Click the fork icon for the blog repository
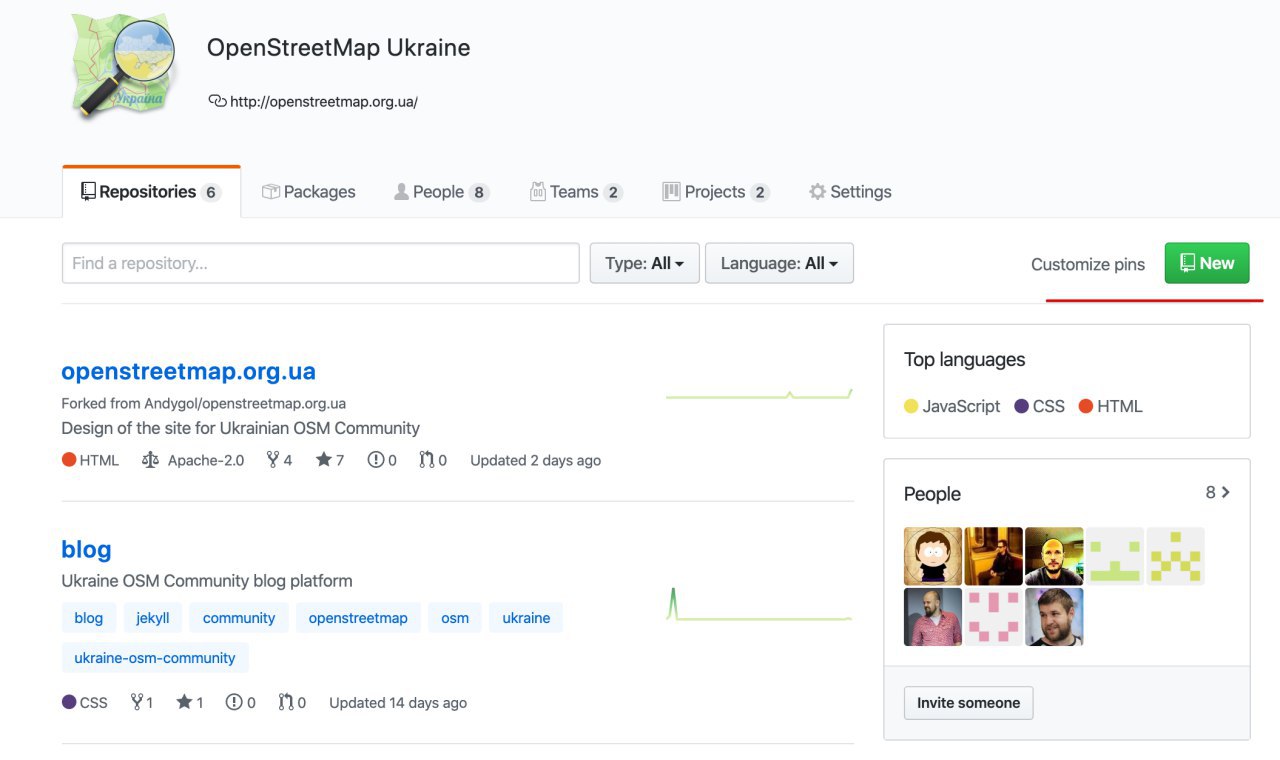Viewport: 1280px width, 760px height. tap(136, 702)
